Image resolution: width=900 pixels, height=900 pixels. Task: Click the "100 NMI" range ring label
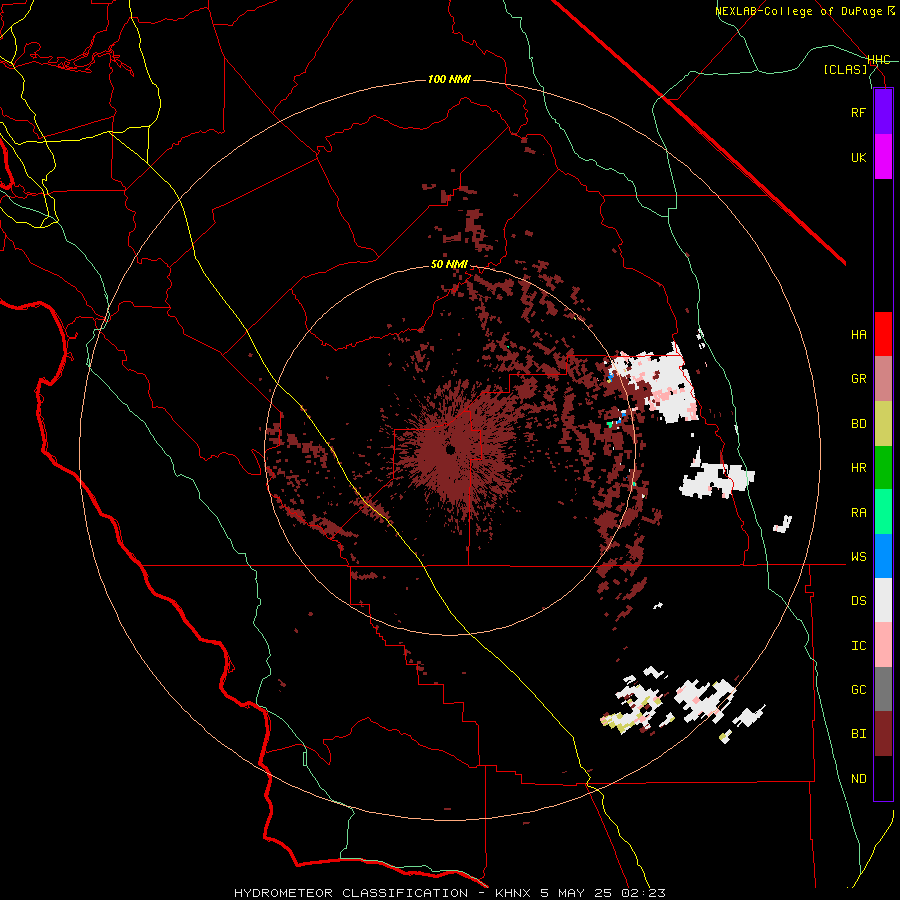click(449, 79)
